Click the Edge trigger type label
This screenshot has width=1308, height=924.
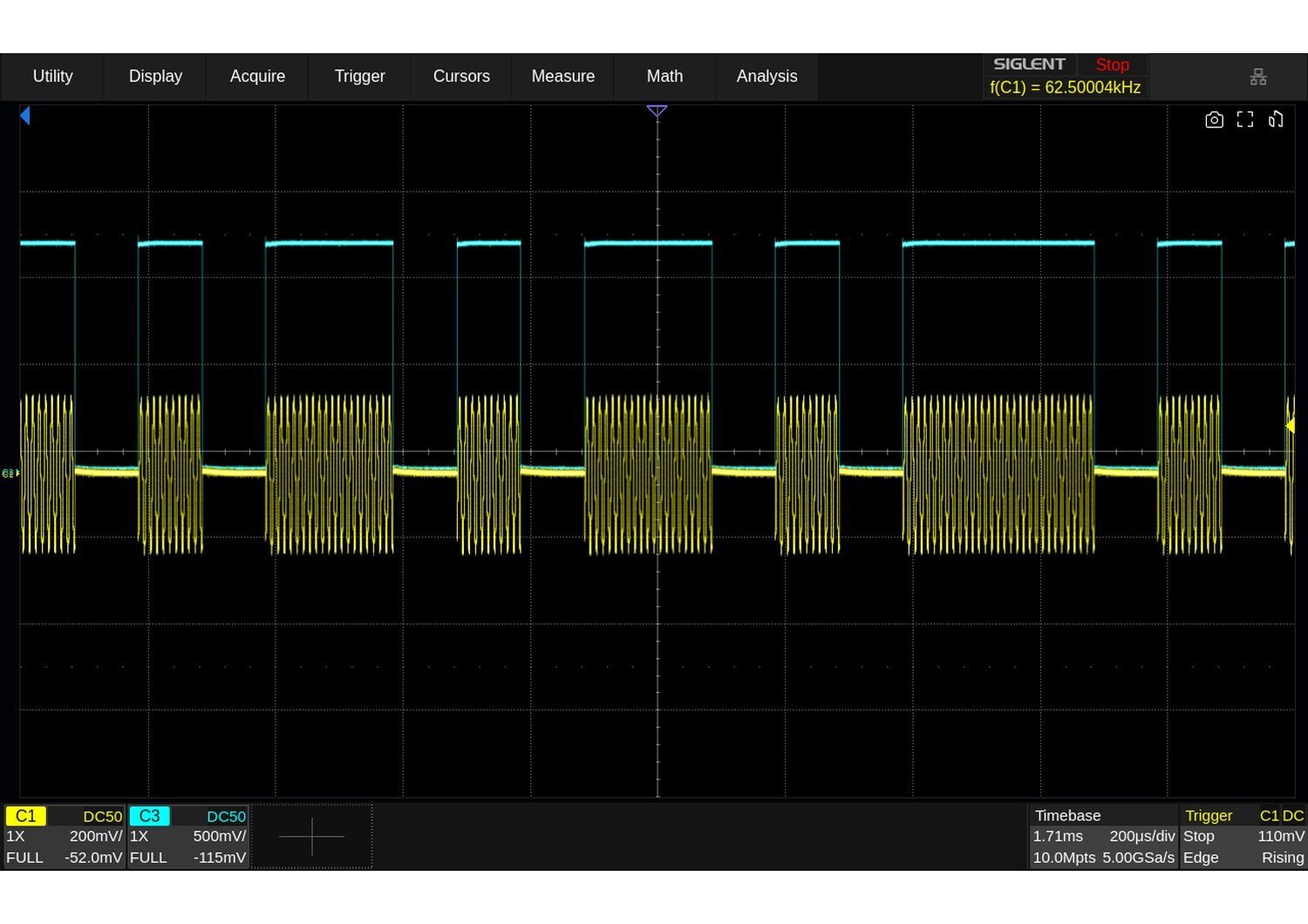[1201, 858]
